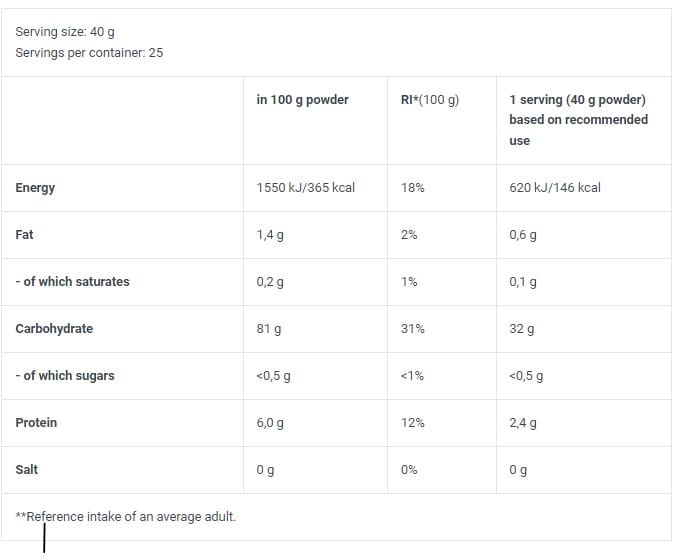
Task: Select the 1,4 g fat value
Action: [x=270, y=235]
